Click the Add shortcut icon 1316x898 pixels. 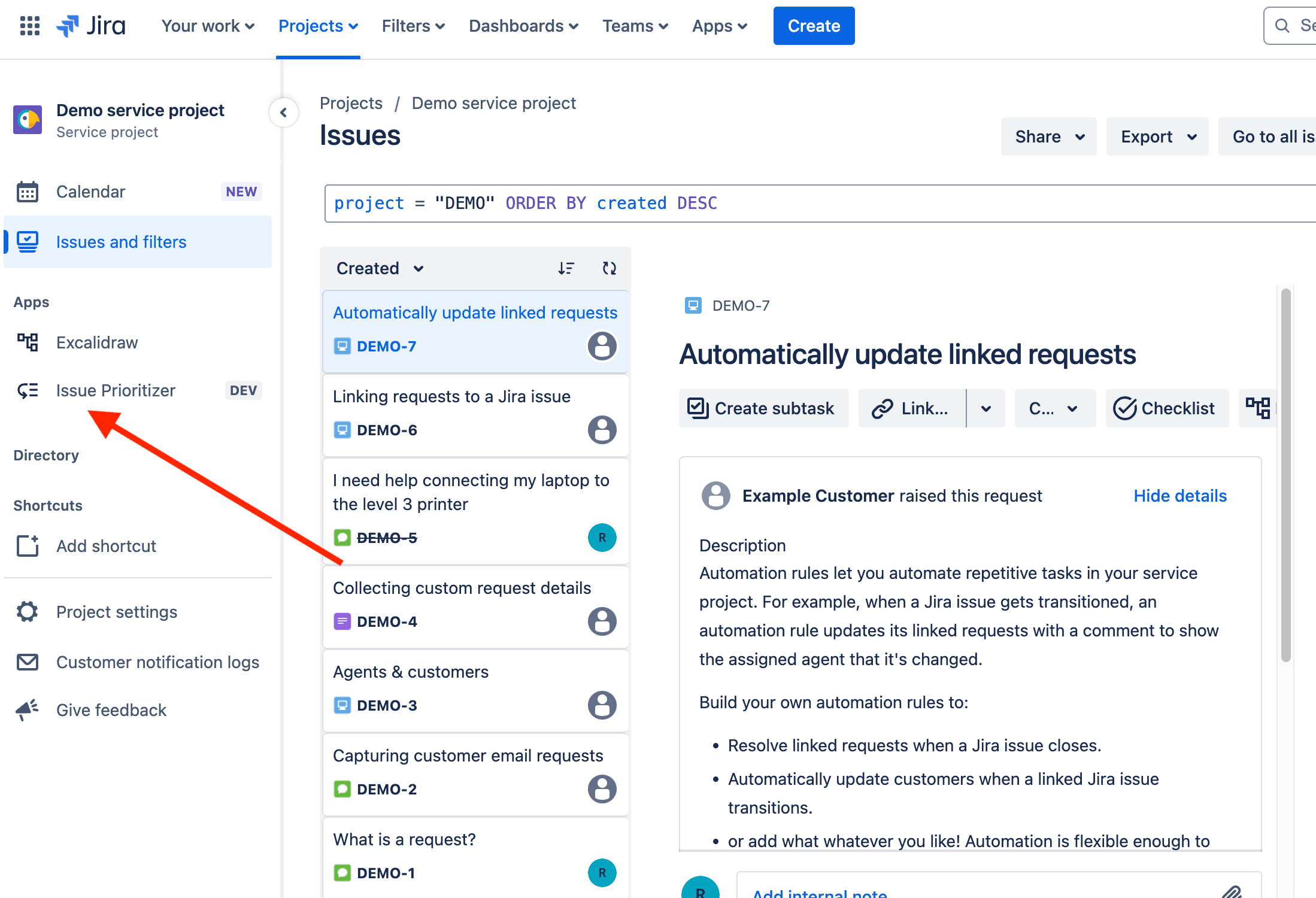tap(28, 546)
